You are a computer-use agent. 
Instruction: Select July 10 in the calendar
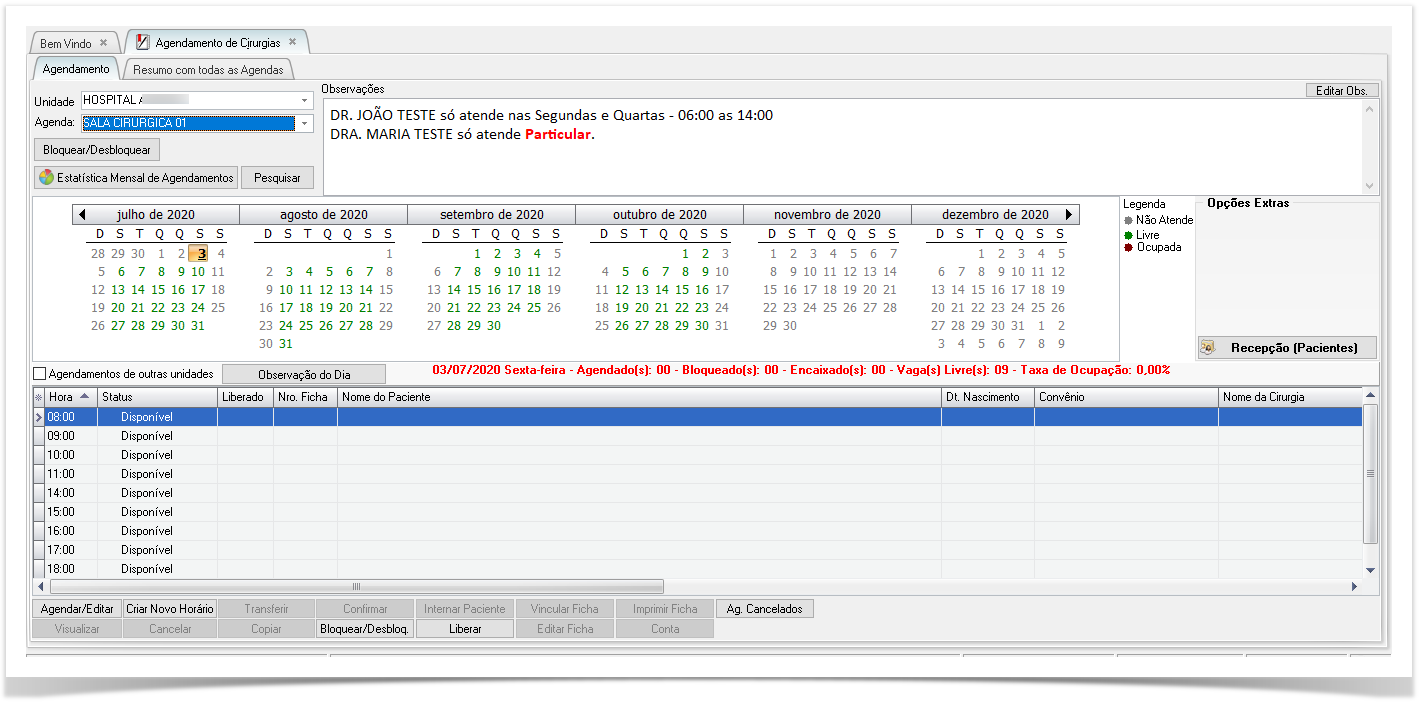coord(198,272)
